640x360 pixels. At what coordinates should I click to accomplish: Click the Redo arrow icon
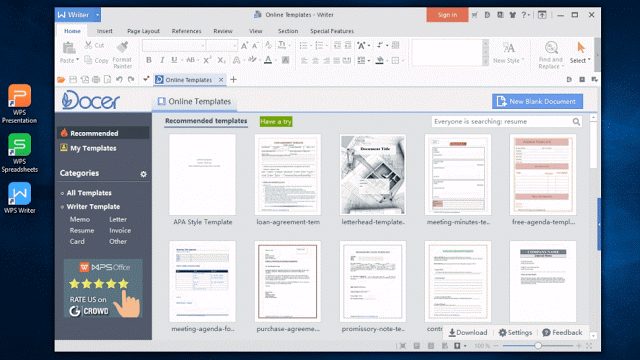pyautogui.click(x=131, y=80)
